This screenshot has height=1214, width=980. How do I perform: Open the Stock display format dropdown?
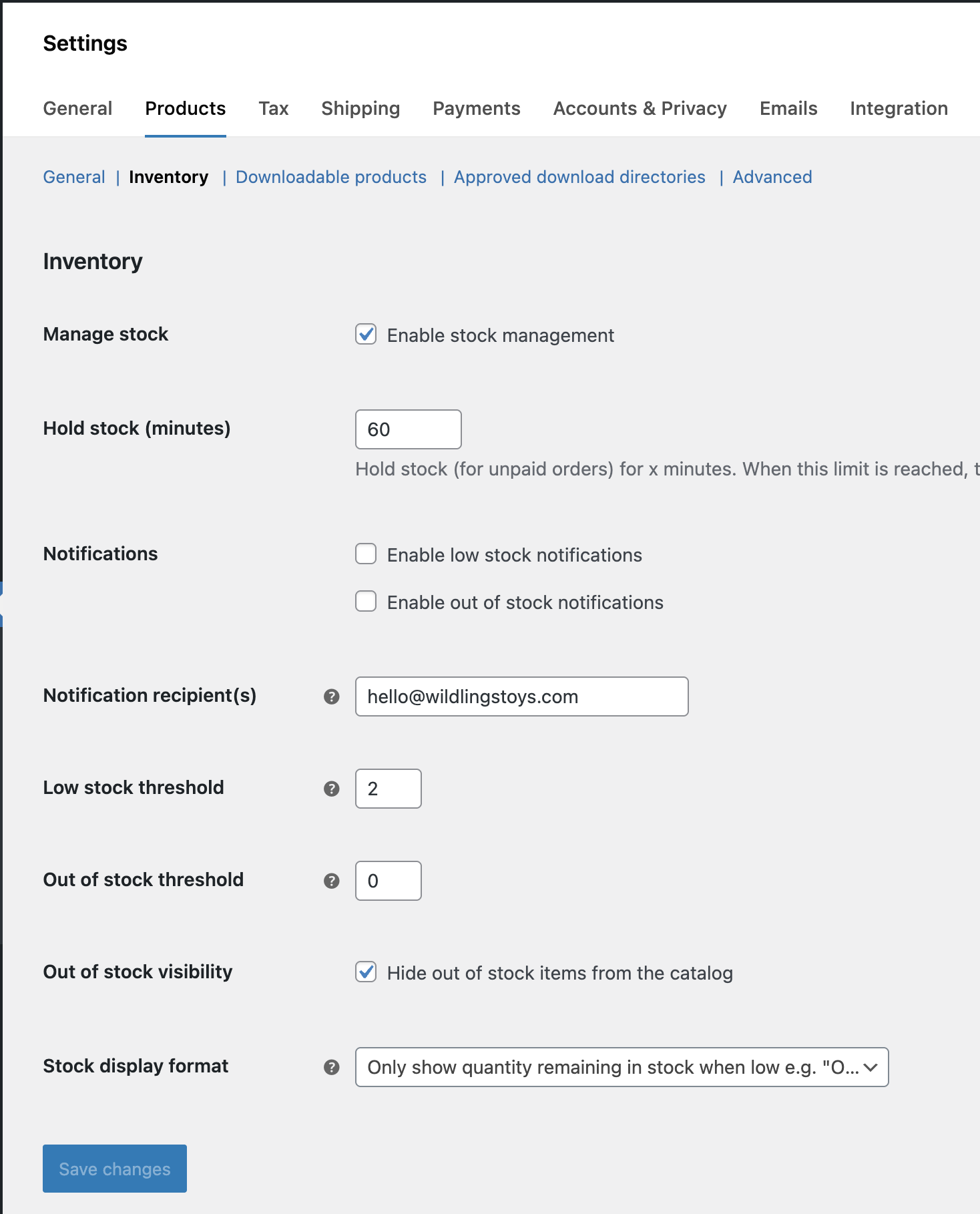point(622,1067)
